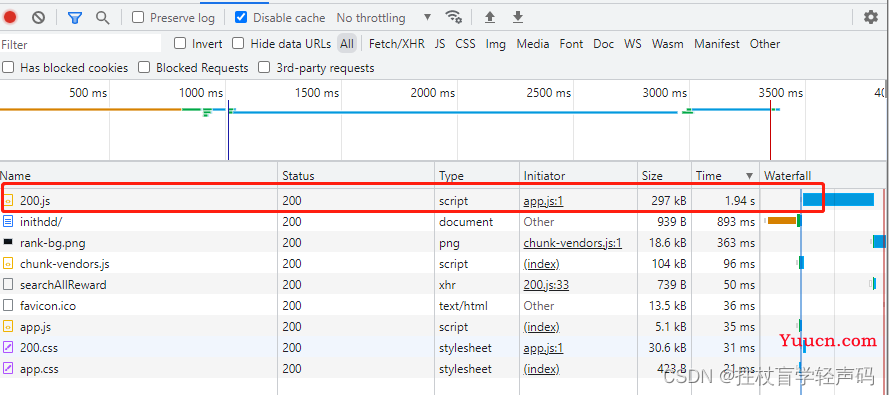Open (index) initiator of app.js row
Viewport: 889px width, 395px height.
coord(541,327)
